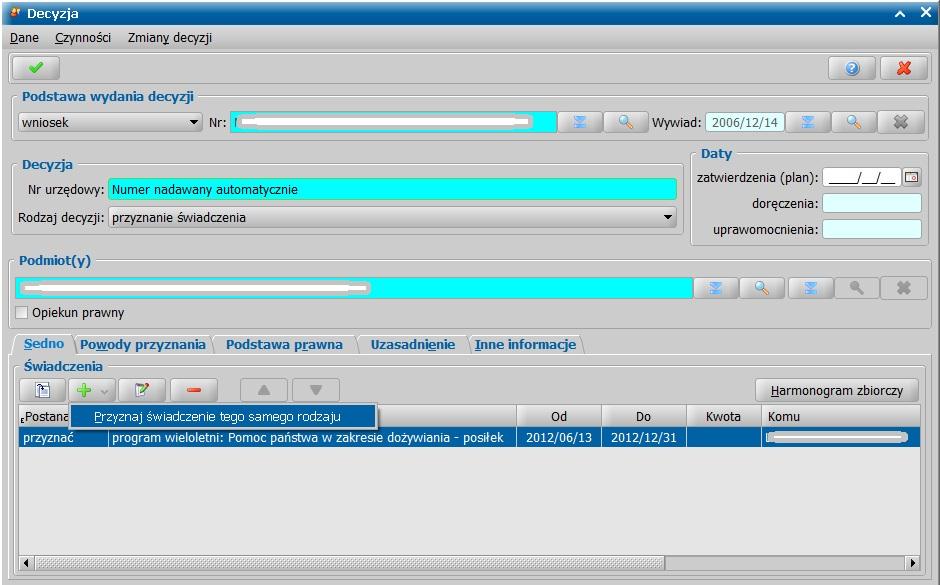
Task: Open Harmonogram zbiorczy
Action: pyautogui.click(x=837, y=391)
